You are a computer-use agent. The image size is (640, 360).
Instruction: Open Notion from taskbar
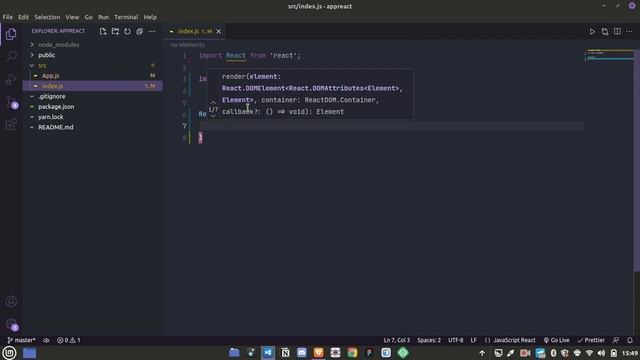pyautogui.click(x=285, y=353)
